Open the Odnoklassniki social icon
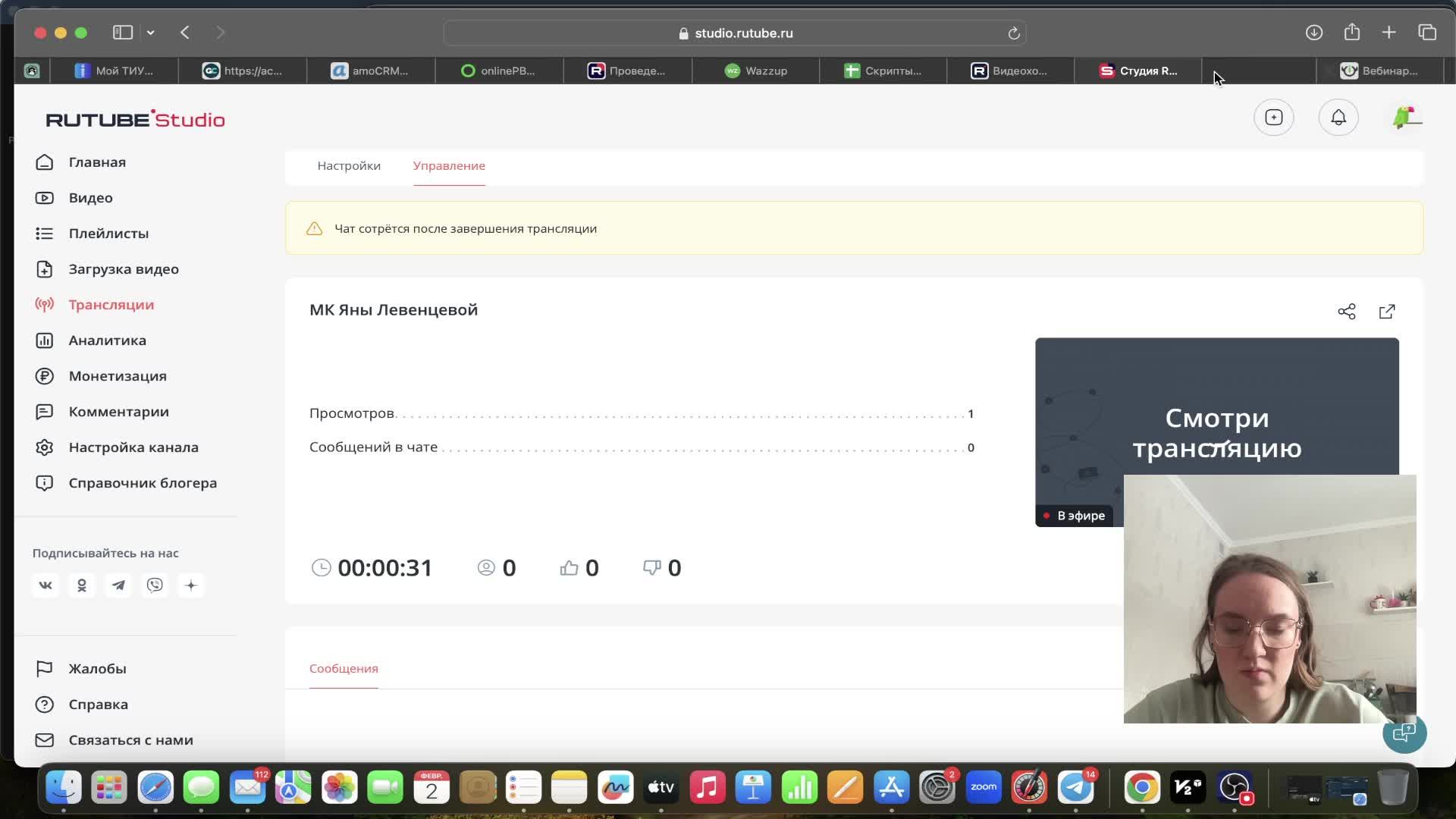This screenshot has height=819, width=1456. 82,585
